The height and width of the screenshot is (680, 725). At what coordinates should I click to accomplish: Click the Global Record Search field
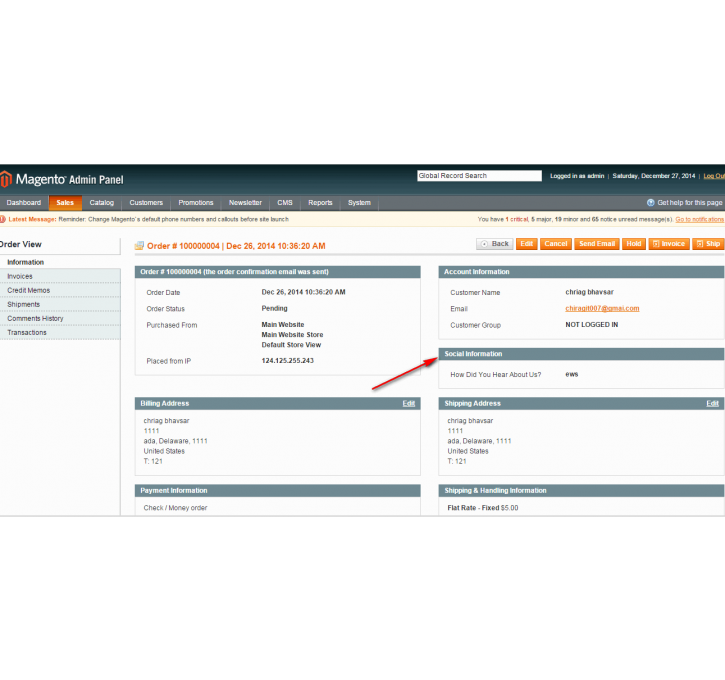pyautogui.click(x=479, y=176)
